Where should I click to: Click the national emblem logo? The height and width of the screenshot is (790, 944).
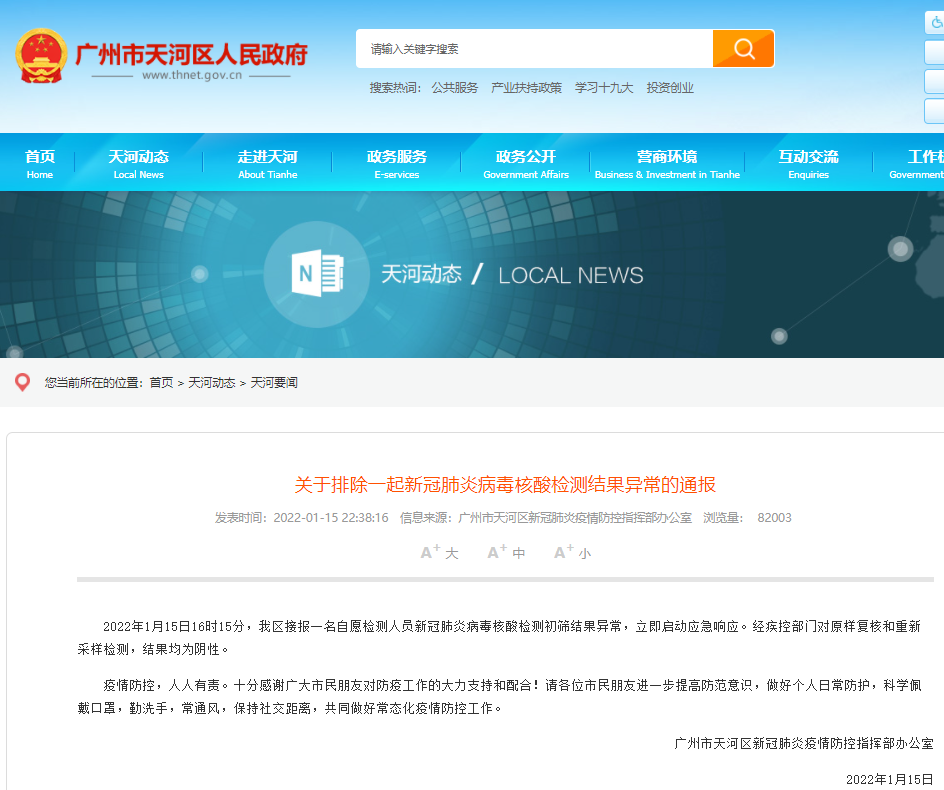coord(41,56)
